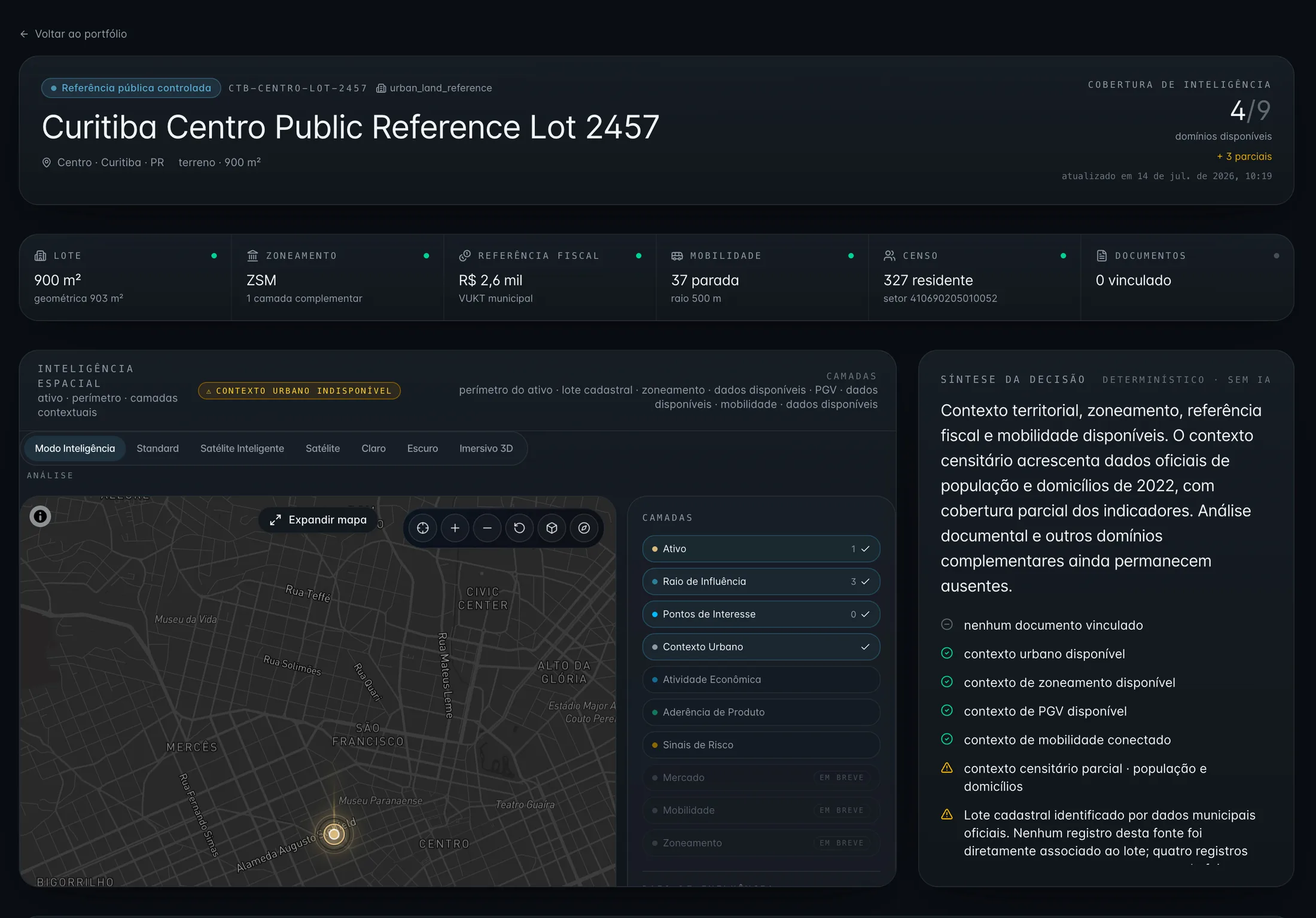
Task: Click the Lote card building icon
Action: (40, 256)
